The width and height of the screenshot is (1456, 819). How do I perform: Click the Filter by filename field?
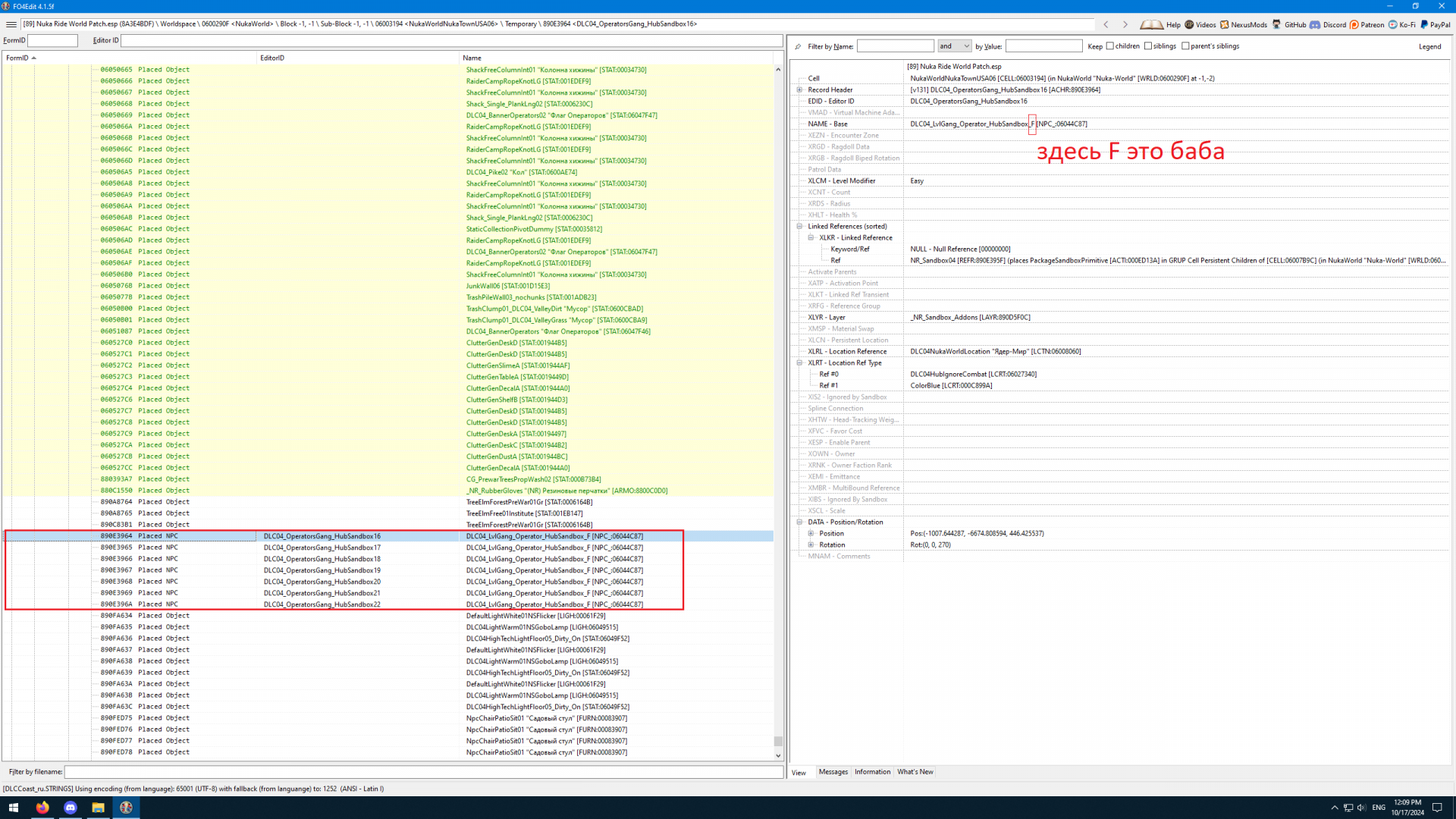(423, 772)
